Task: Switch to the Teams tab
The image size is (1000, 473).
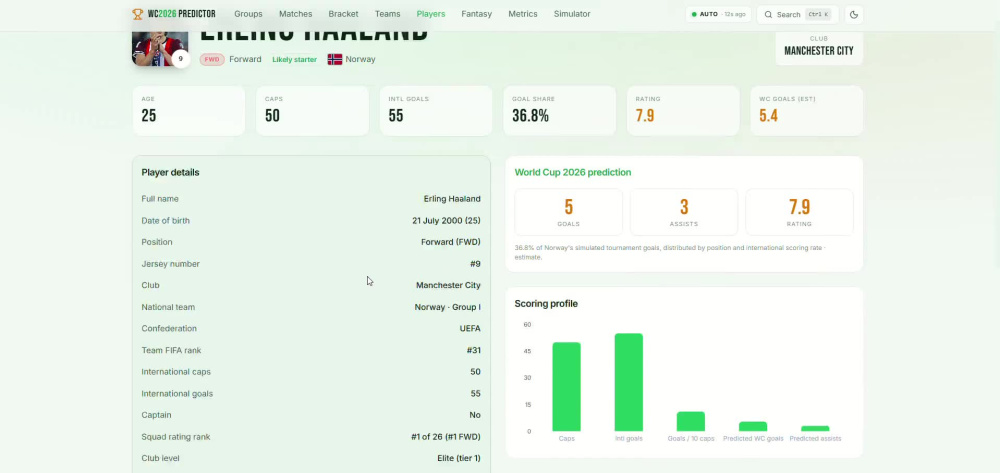Action: 388,14
